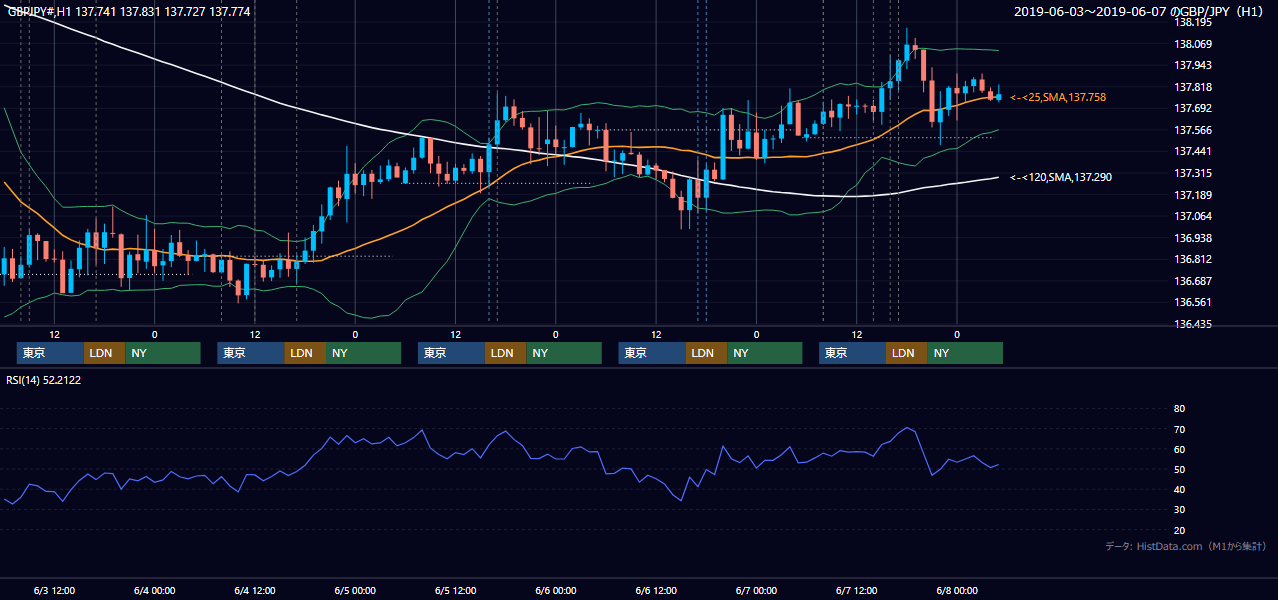The image size is (1278, 600).
Task: Click price axis value 137.818
Action: point(1193,87)
